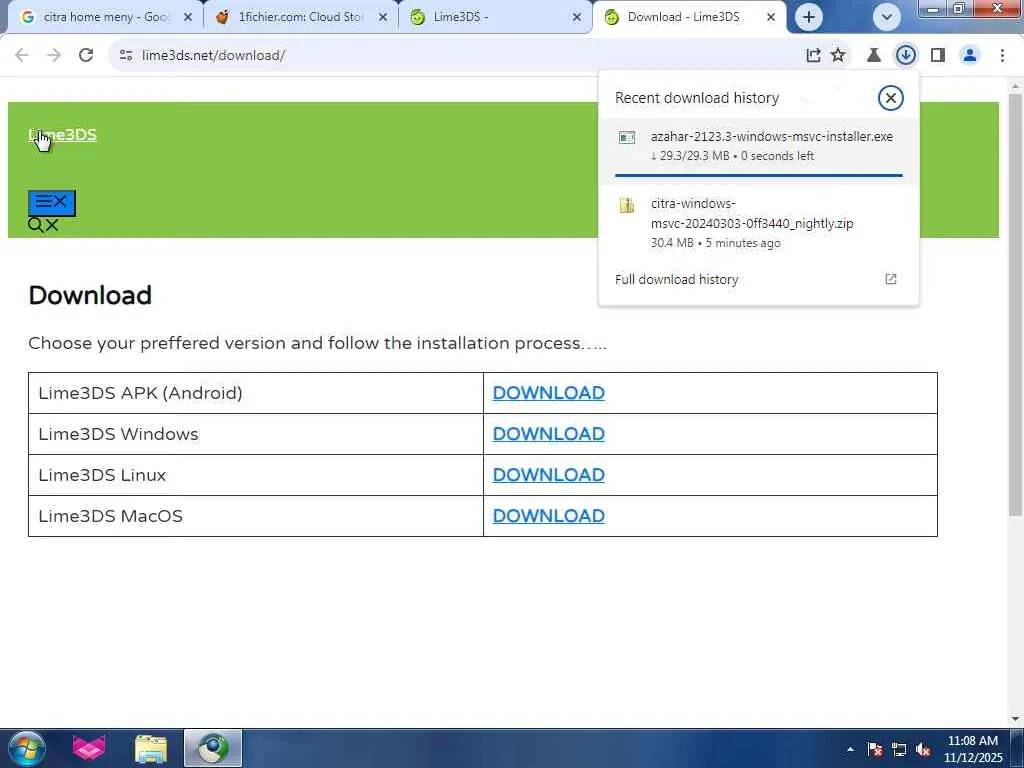This screenshot has height=768, width=1024.
Task: Close the 1fichier.com tab
Action: 383,17
